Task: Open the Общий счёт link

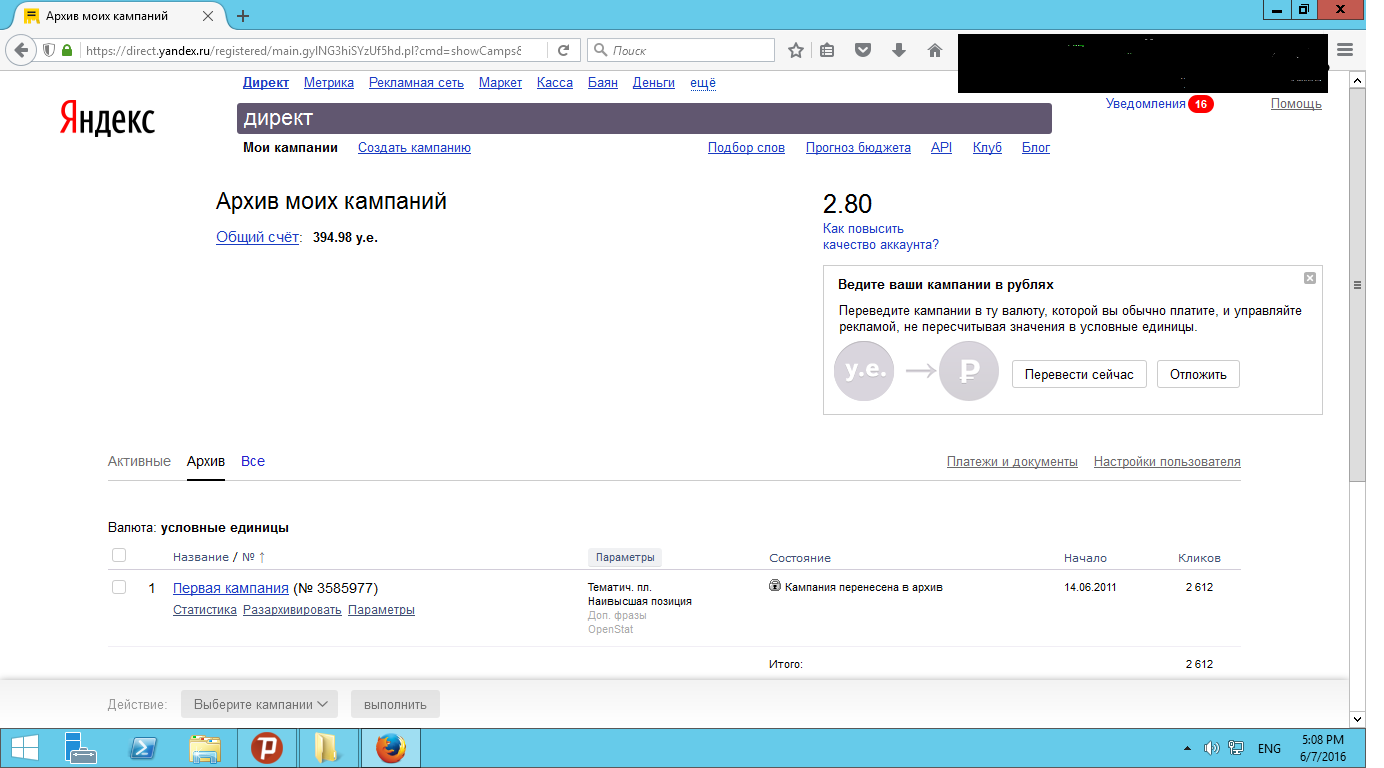Action: point(258,237)
